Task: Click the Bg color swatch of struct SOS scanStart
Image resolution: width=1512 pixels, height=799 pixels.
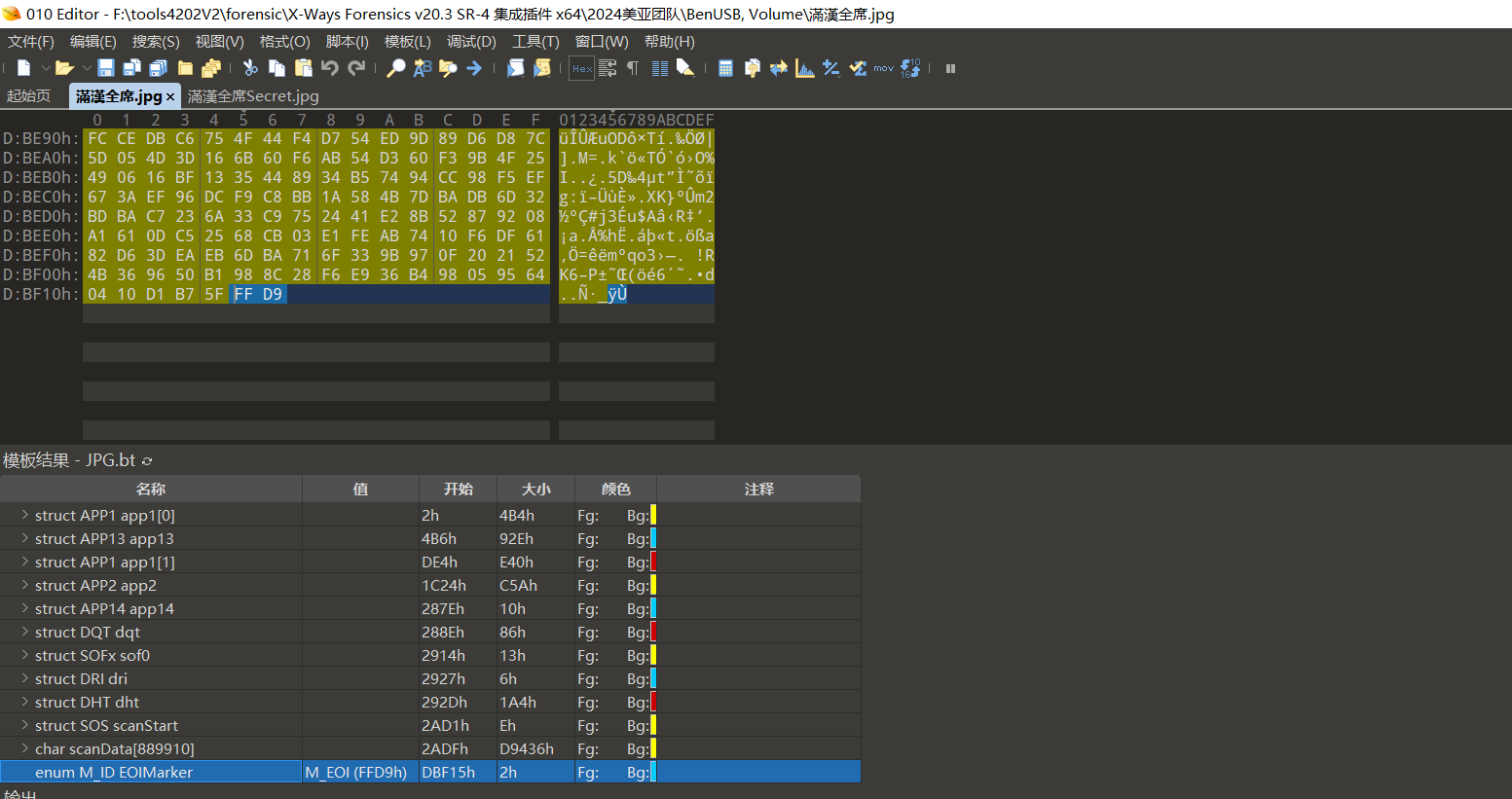Action: coord(653,725)
